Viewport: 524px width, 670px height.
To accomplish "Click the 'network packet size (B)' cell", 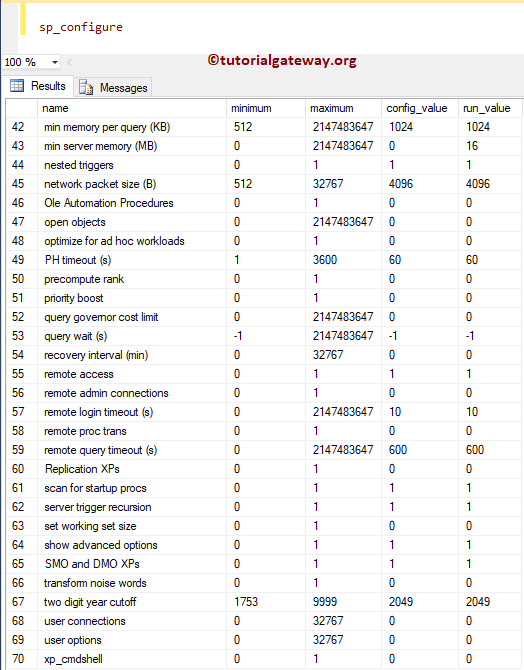I will pos(132,184).
